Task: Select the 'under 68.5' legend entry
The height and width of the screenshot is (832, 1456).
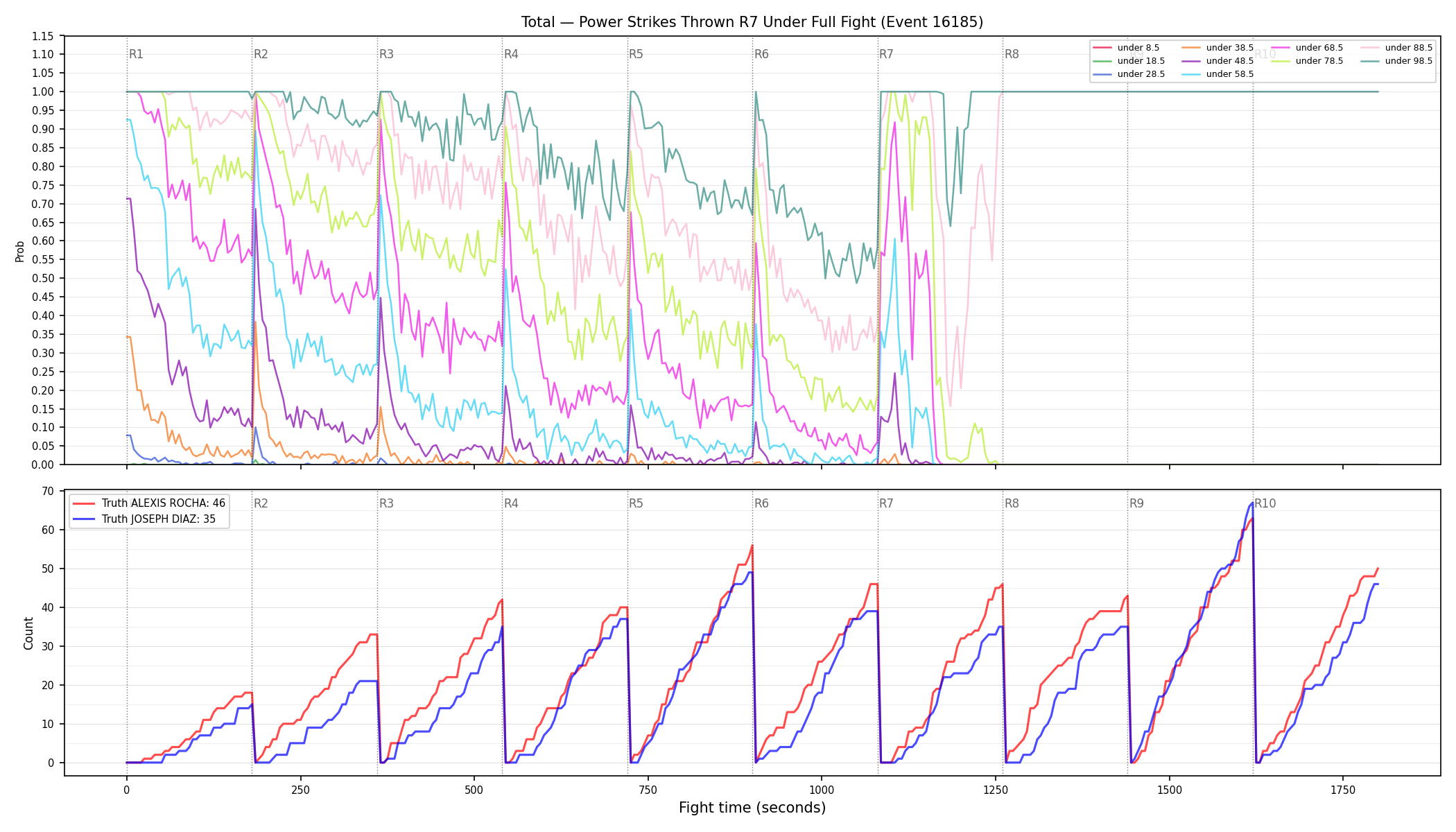Action: pyautogui.click(x=1306, y=48)
